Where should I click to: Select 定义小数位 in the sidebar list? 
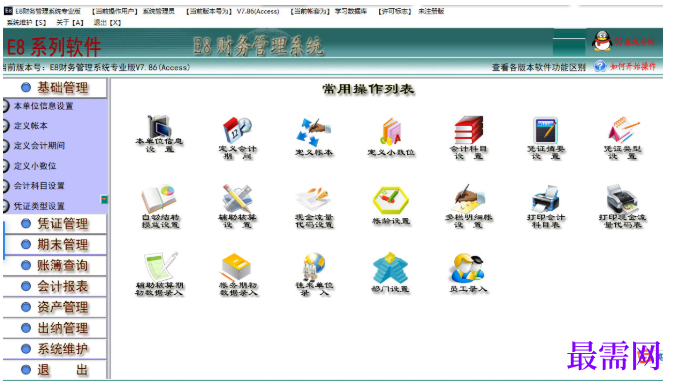click(35, 166)
